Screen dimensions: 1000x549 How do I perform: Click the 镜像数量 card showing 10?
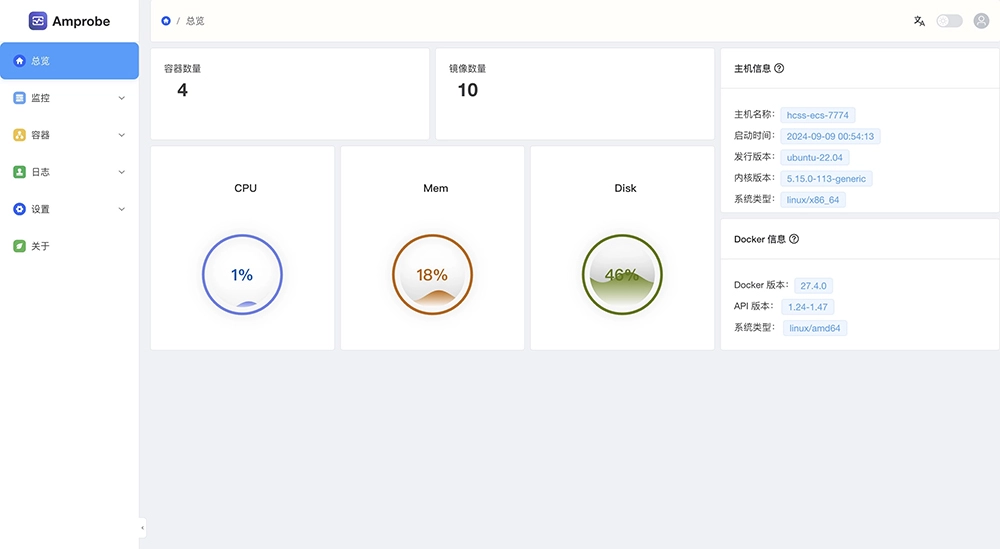(574, 94)
